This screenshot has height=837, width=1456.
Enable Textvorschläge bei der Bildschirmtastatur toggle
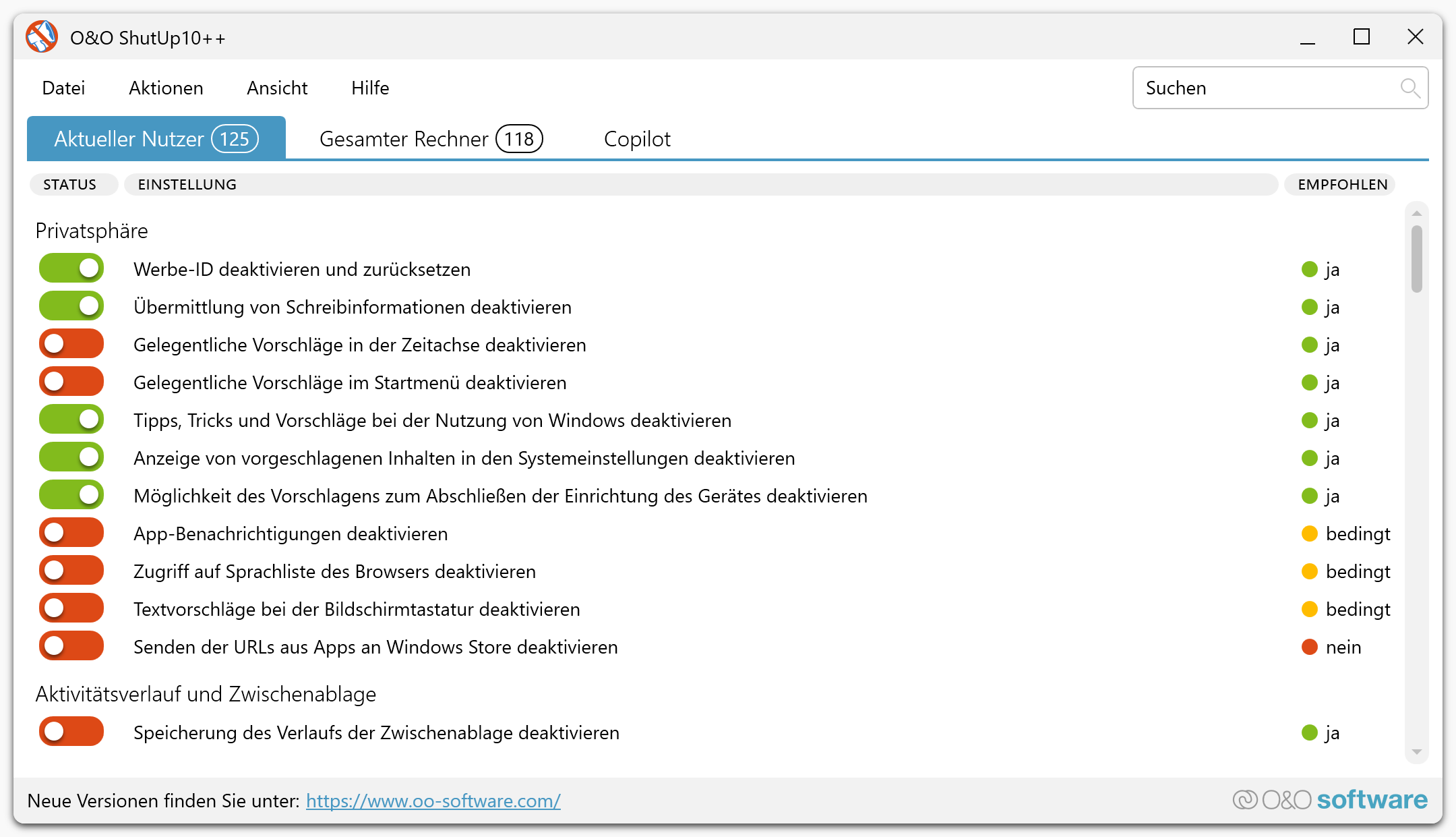[71, 608]
